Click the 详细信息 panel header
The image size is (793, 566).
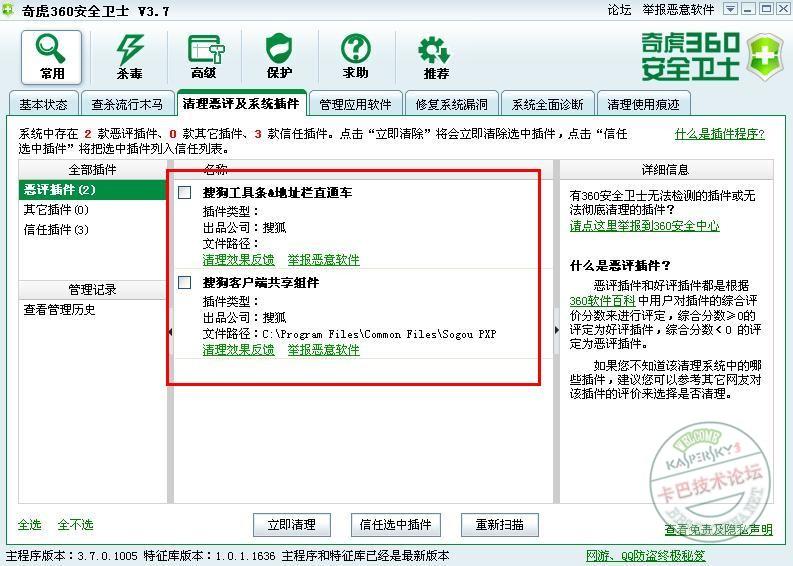[x=666, y=169]
